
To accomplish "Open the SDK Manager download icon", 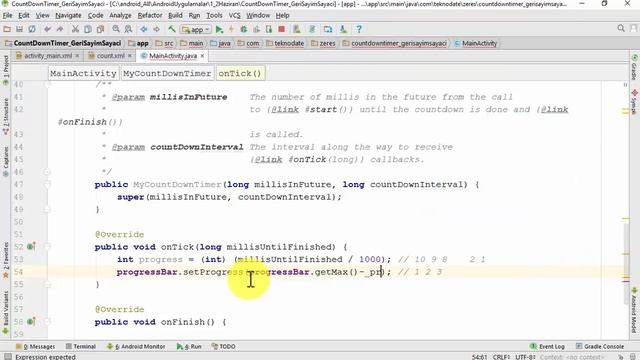I will 343,29.
